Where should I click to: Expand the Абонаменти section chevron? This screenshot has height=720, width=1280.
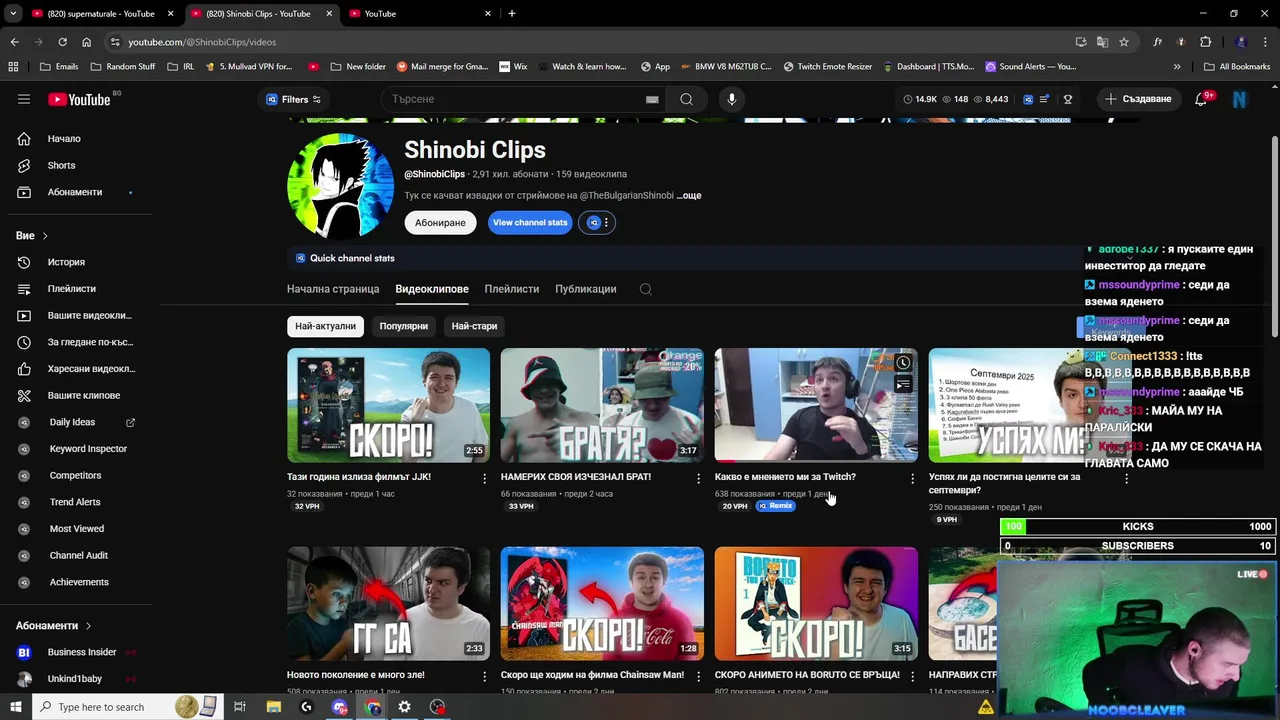88,626
